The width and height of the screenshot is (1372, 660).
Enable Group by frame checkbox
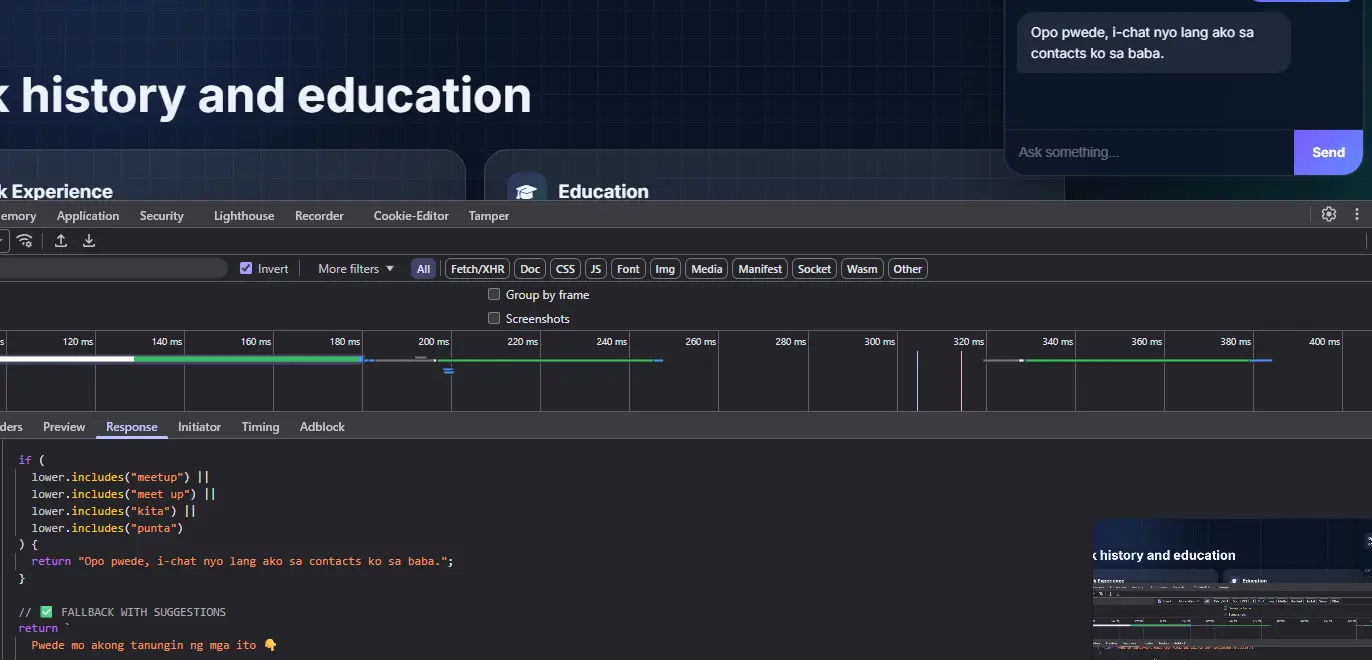(x=494, y=294)
